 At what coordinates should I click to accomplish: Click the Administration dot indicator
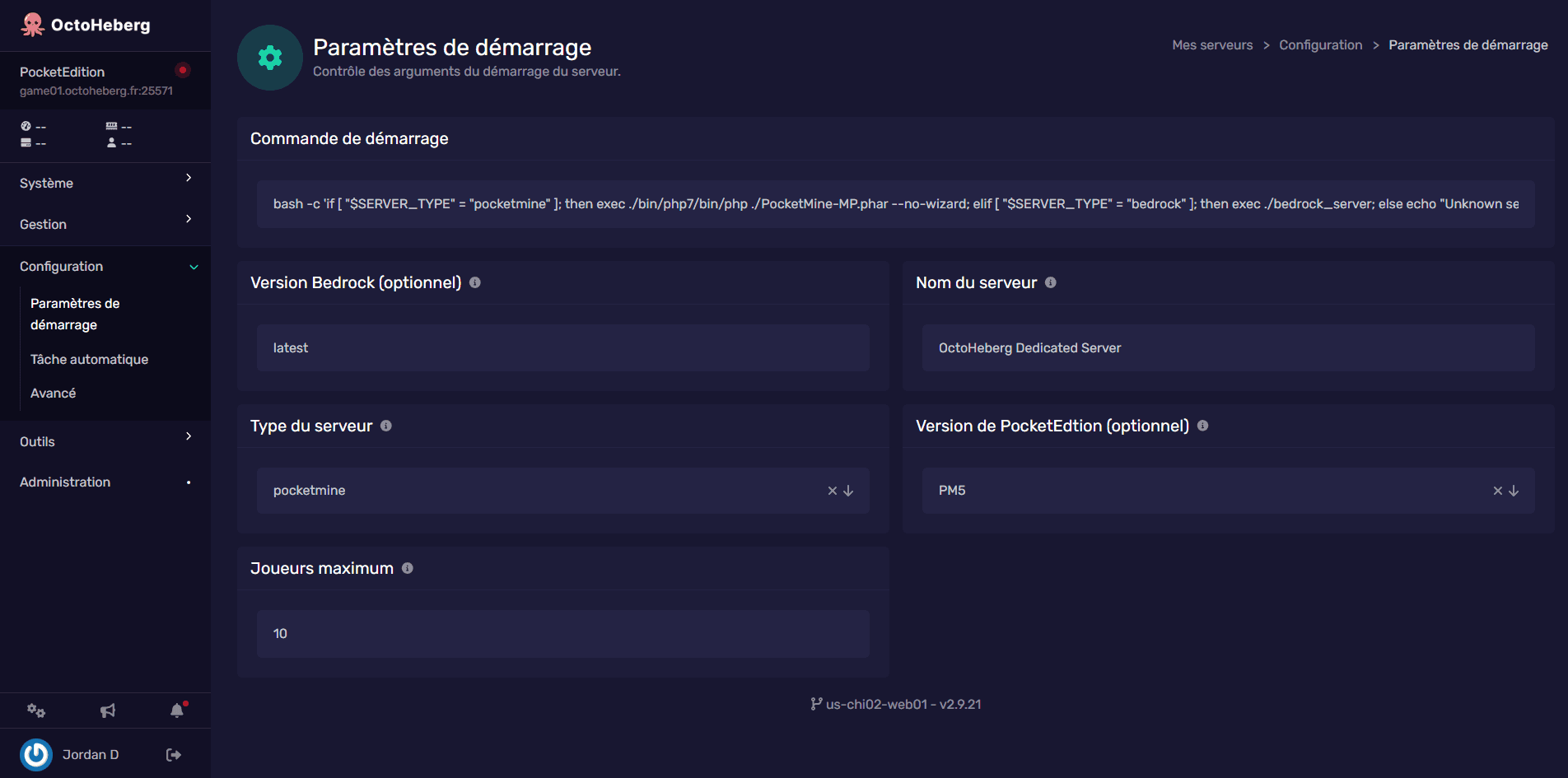click(x=189, y=482)
